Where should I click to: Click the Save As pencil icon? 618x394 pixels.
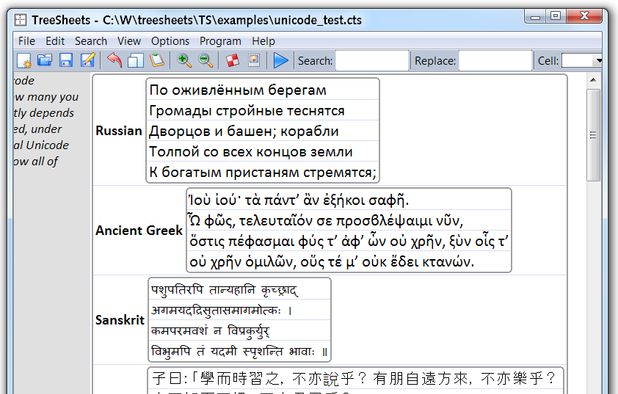(87, 61)
